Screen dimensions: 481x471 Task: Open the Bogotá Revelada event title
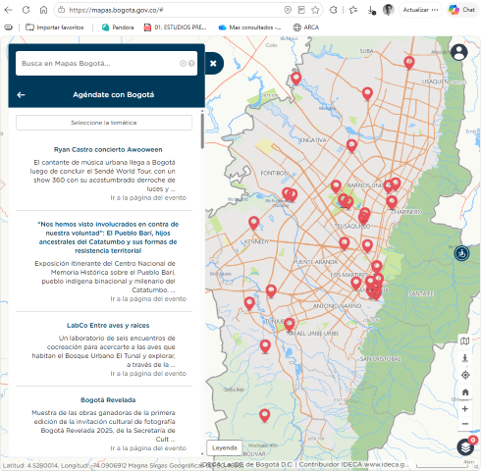click(108, 400)
